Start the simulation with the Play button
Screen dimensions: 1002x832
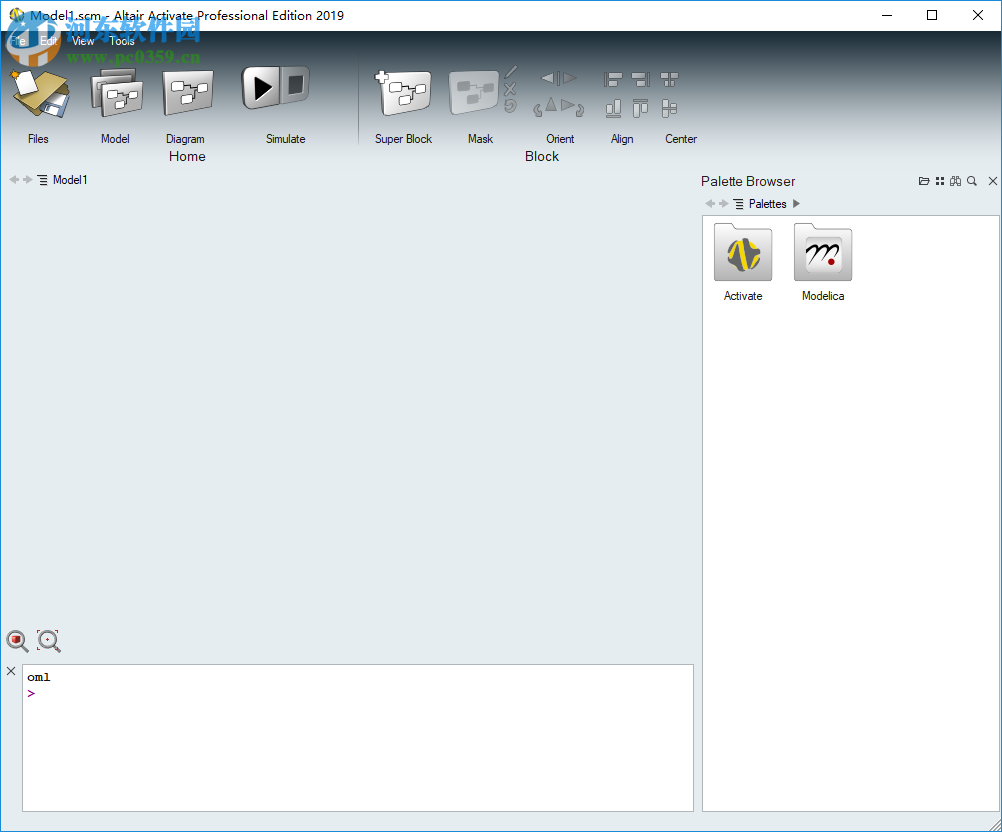coord(260,88)
